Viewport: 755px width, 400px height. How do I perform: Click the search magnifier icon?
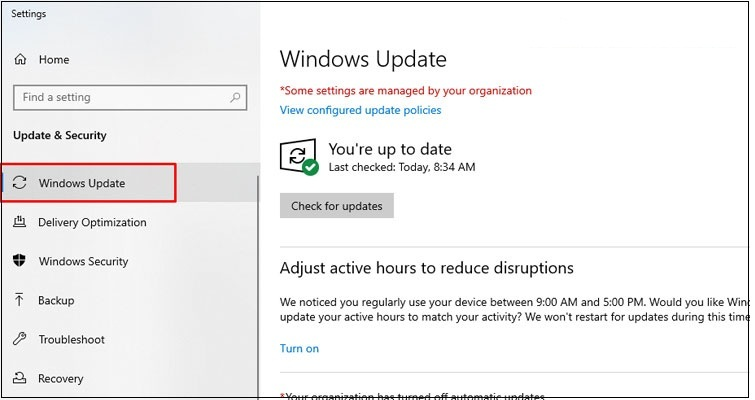pos(235,98)
